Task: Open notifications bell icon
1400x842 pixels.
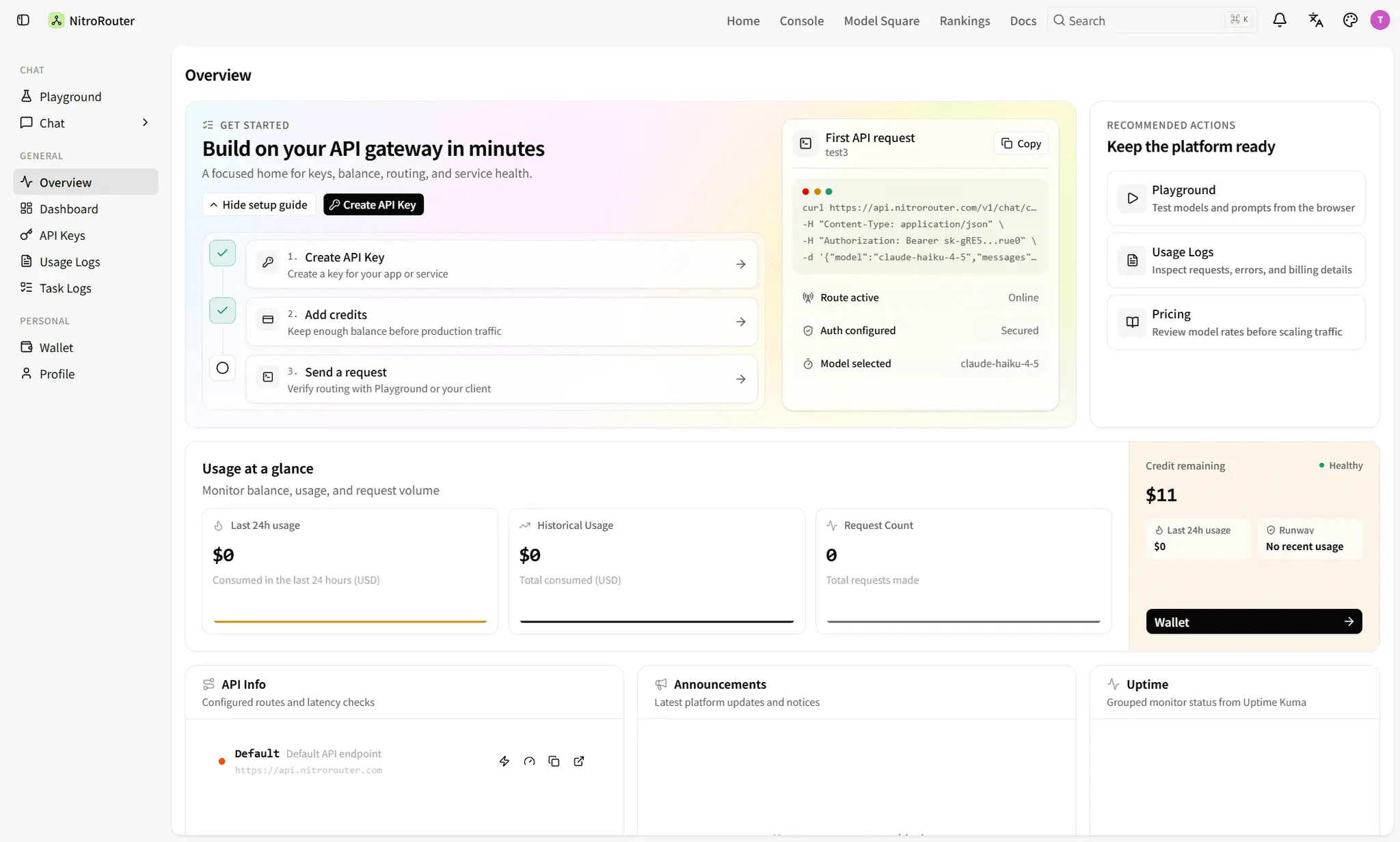Action: pos(1280,21)
